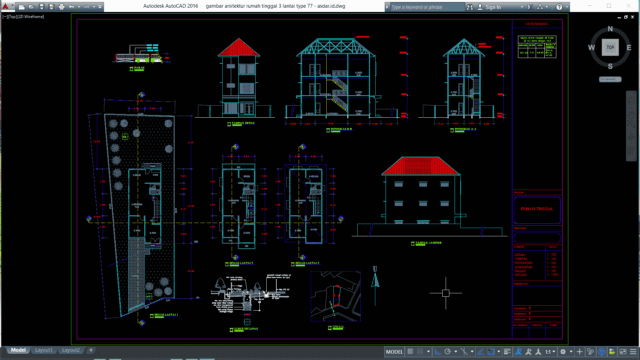Screen dimensions: 640x360
Task: Click the S compass direction on ViewCube
Action: coord(610,66)
